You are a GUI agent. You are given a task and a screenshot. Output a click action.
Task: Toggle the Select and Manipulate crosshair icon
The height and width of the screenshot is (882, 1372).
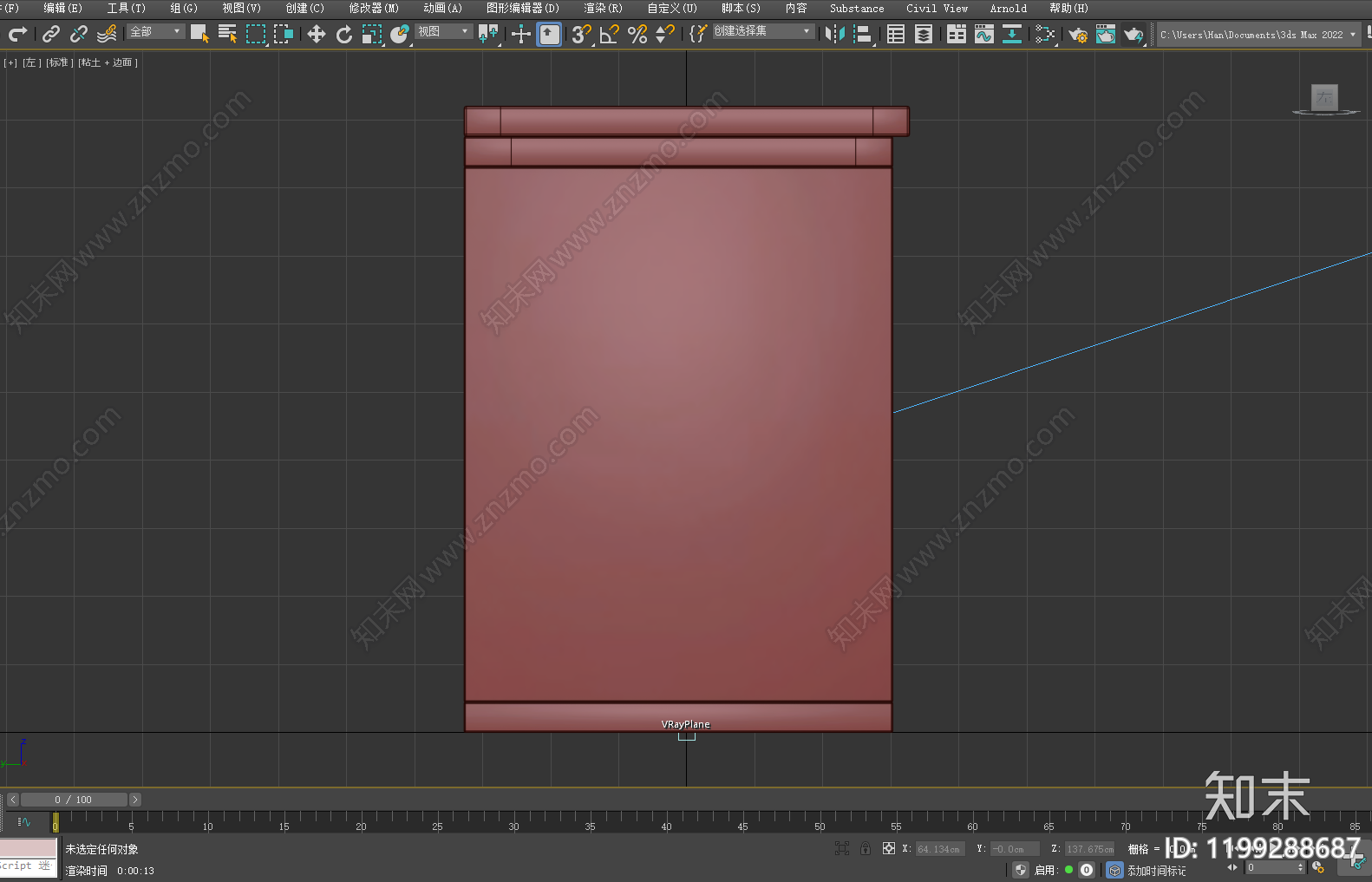coord(520,34)
